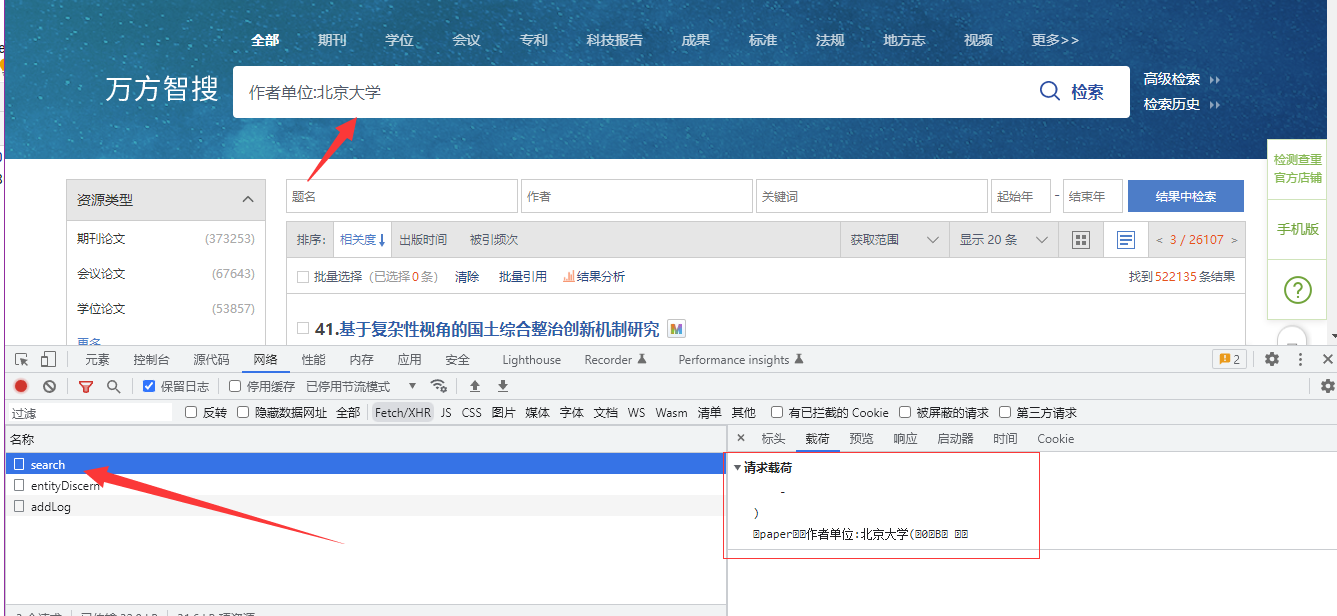Select the 学位 search category tab

[x=399, y=40]
